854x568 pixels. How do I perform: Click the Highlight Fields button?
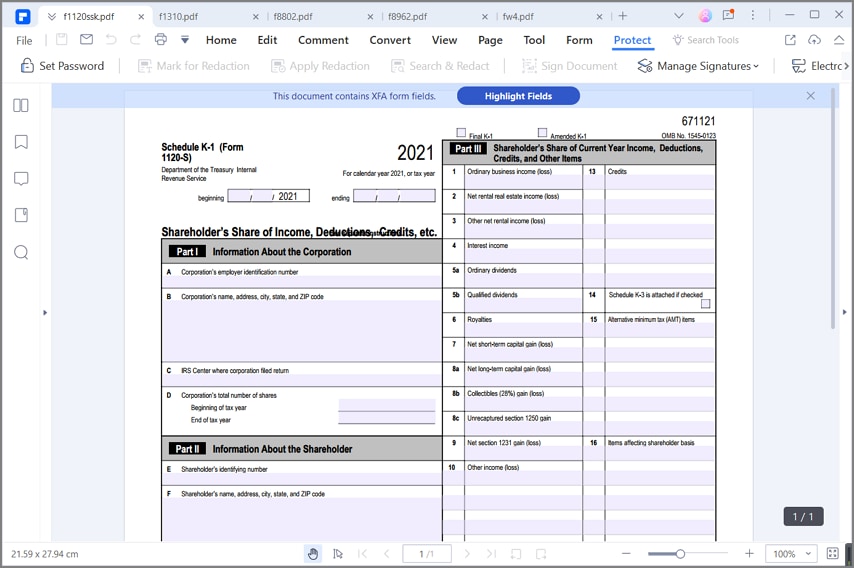(518, 96)
